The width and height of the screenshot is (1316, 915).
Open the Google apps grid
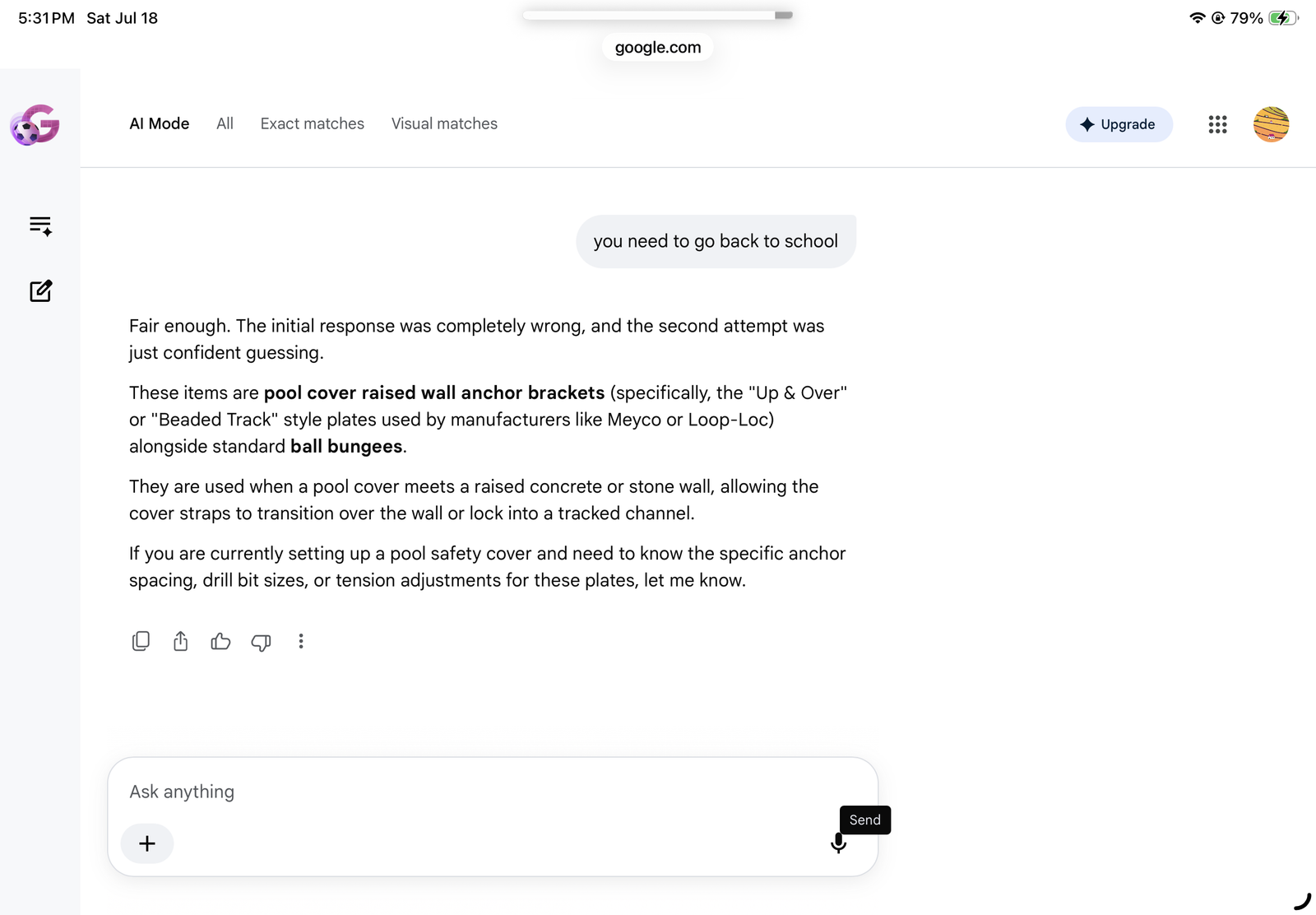(1217, 124)
